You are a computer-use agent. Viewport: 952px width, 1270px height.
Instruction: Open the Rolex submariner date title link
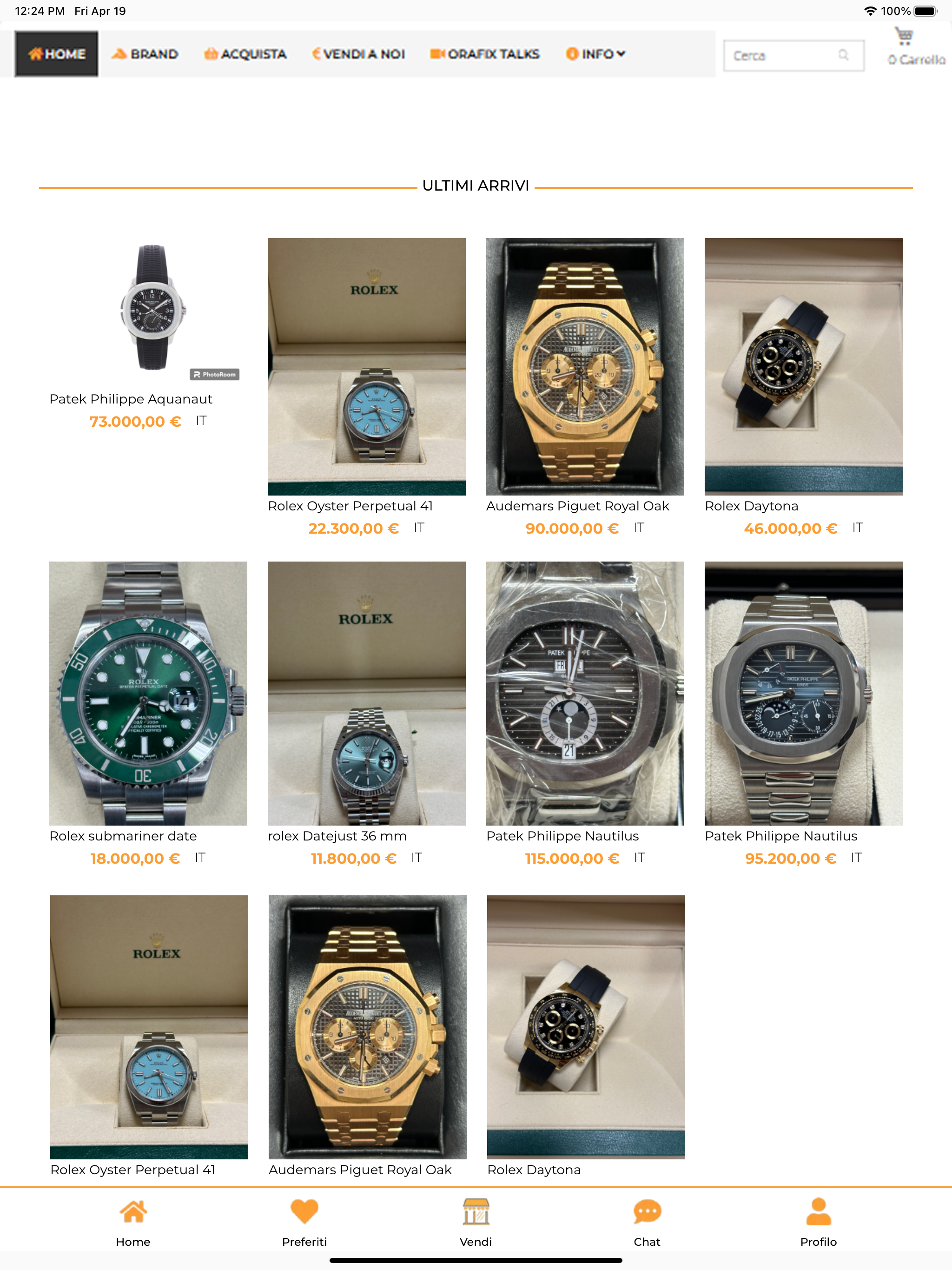point(123,836)
